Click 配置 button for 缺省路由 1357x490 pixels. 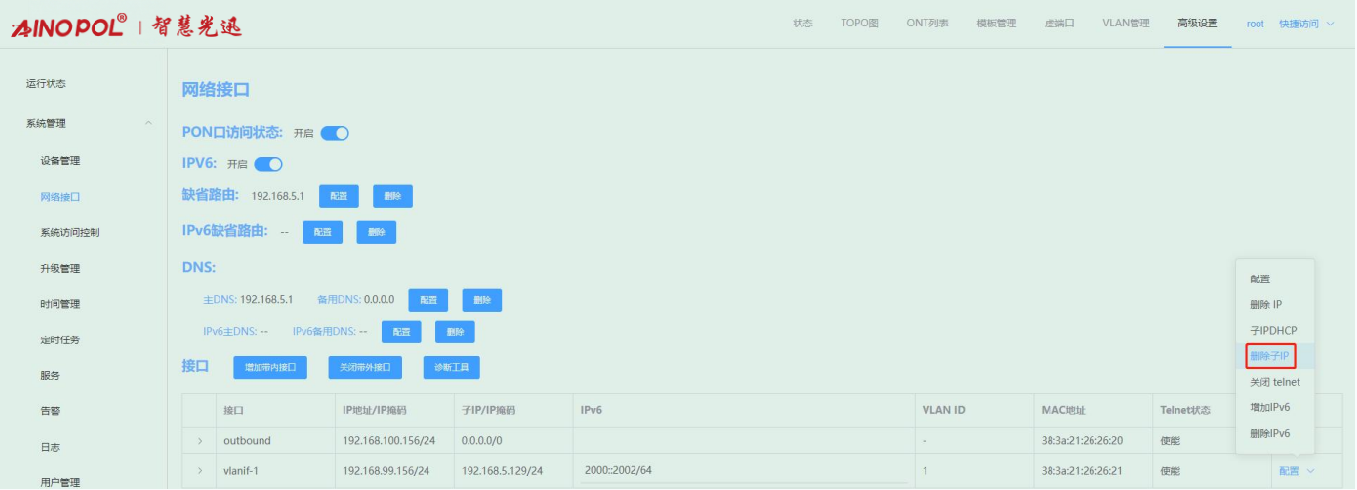(338, 197)
